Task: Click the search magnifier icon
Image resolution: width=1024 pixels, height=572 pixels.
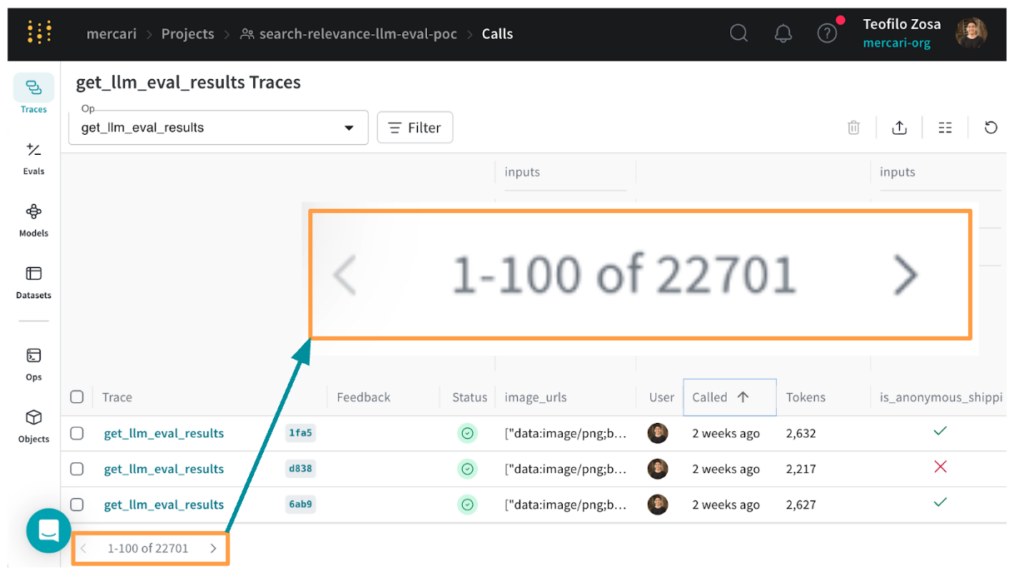Action: (x=739, y=33)
